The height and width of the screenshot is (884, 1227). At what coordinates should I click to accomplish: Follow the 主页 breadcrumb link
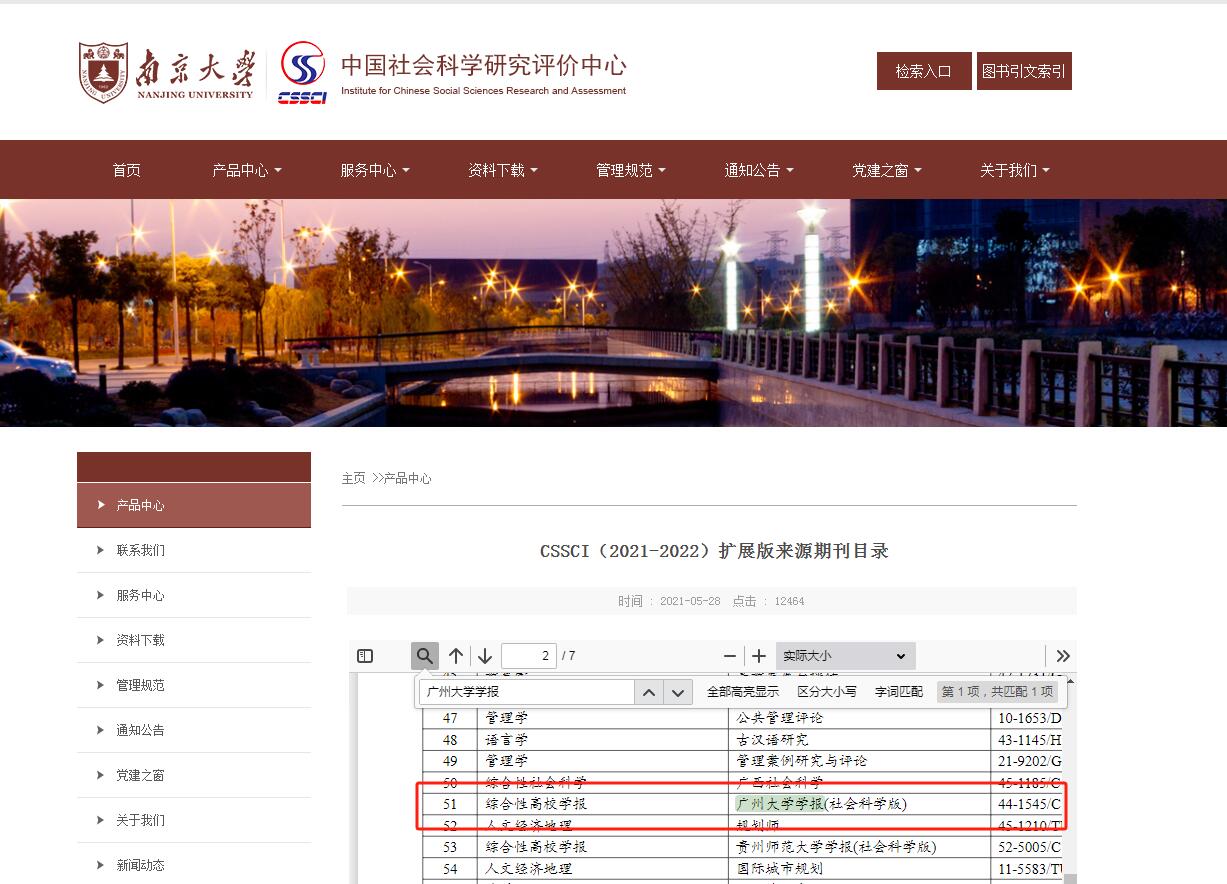coord(354,478)
